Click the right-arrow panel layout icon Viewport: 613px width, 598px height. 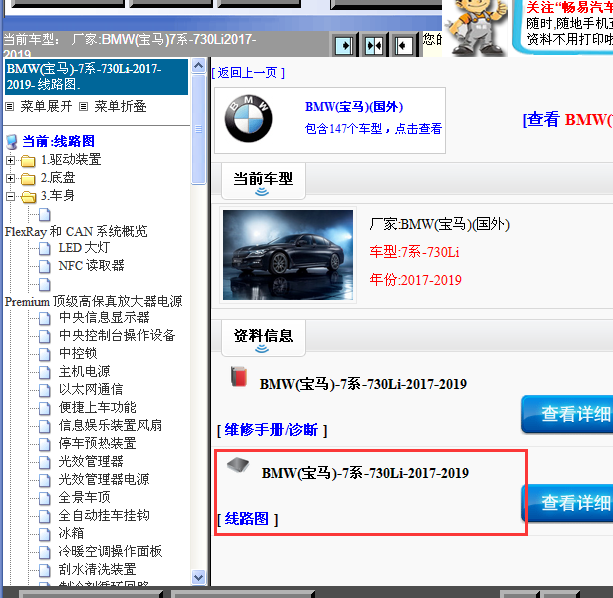pyautogui.click(x=344, y=46)
